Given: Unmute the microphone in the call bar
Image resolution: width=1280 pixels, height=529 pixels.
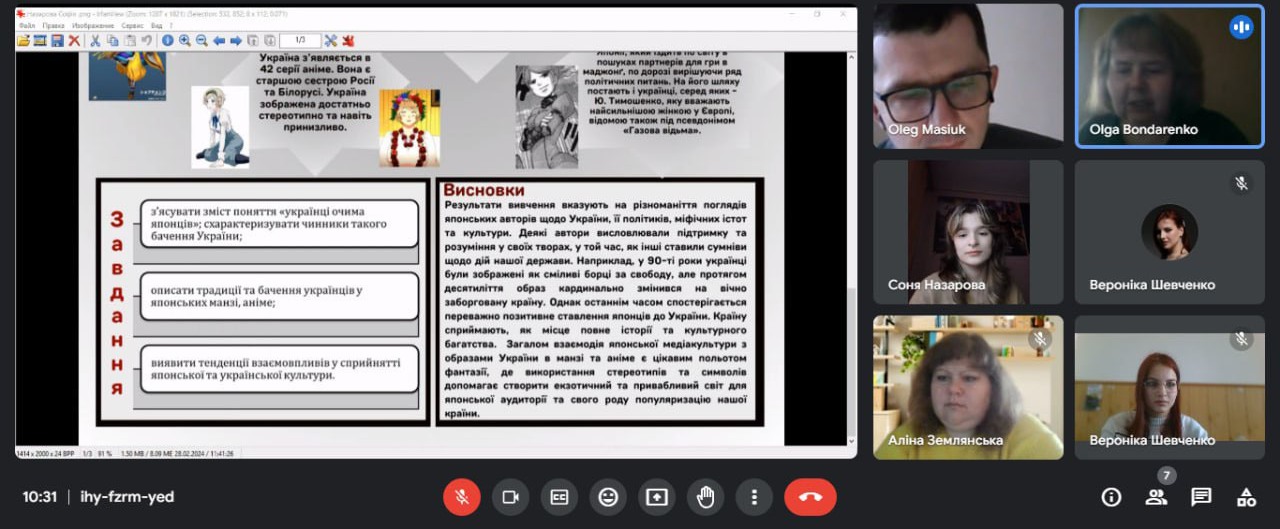Looking at the screenshot, I should (x=462, y=497).
